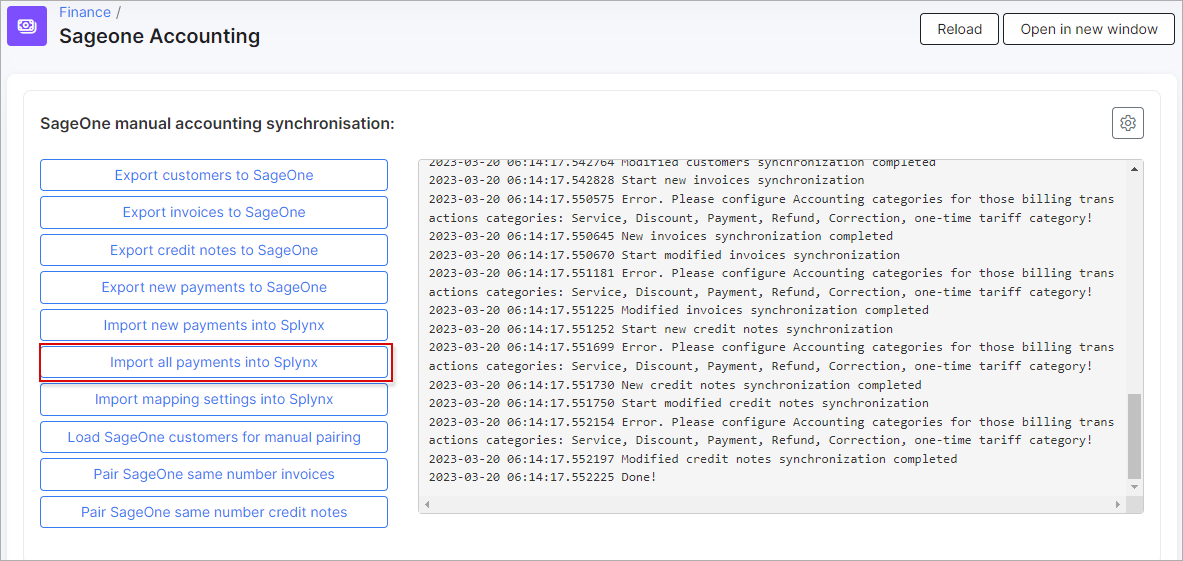This screenshot has width=1183, height=561.
Task: Click Import all payments into Splynx
Action: click(x=214, y=362)
